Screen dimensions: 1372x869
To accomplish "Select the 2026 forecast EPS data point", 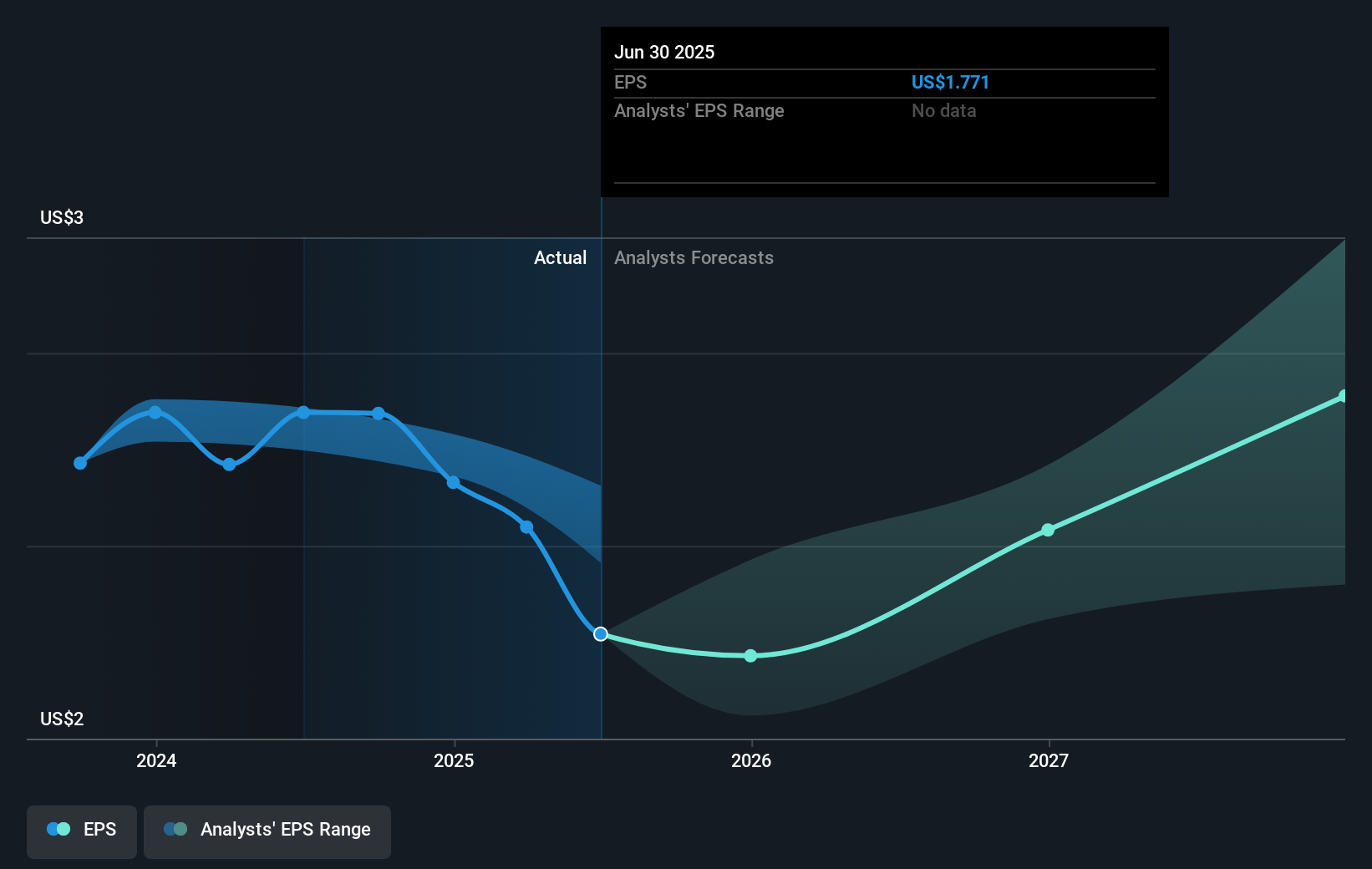I will [750, 656].
